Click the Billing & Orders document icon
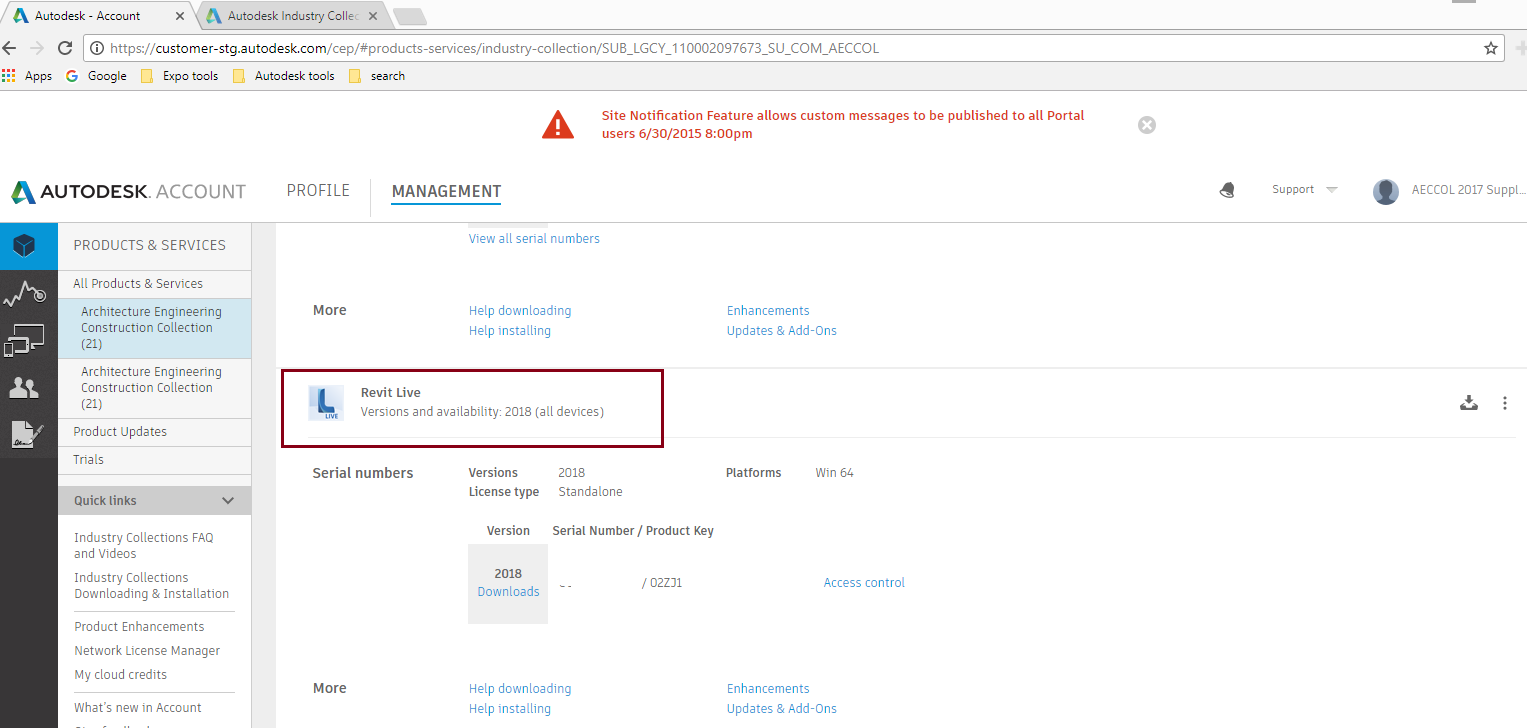Screen dimensions: 1527x728 point(28,434)
